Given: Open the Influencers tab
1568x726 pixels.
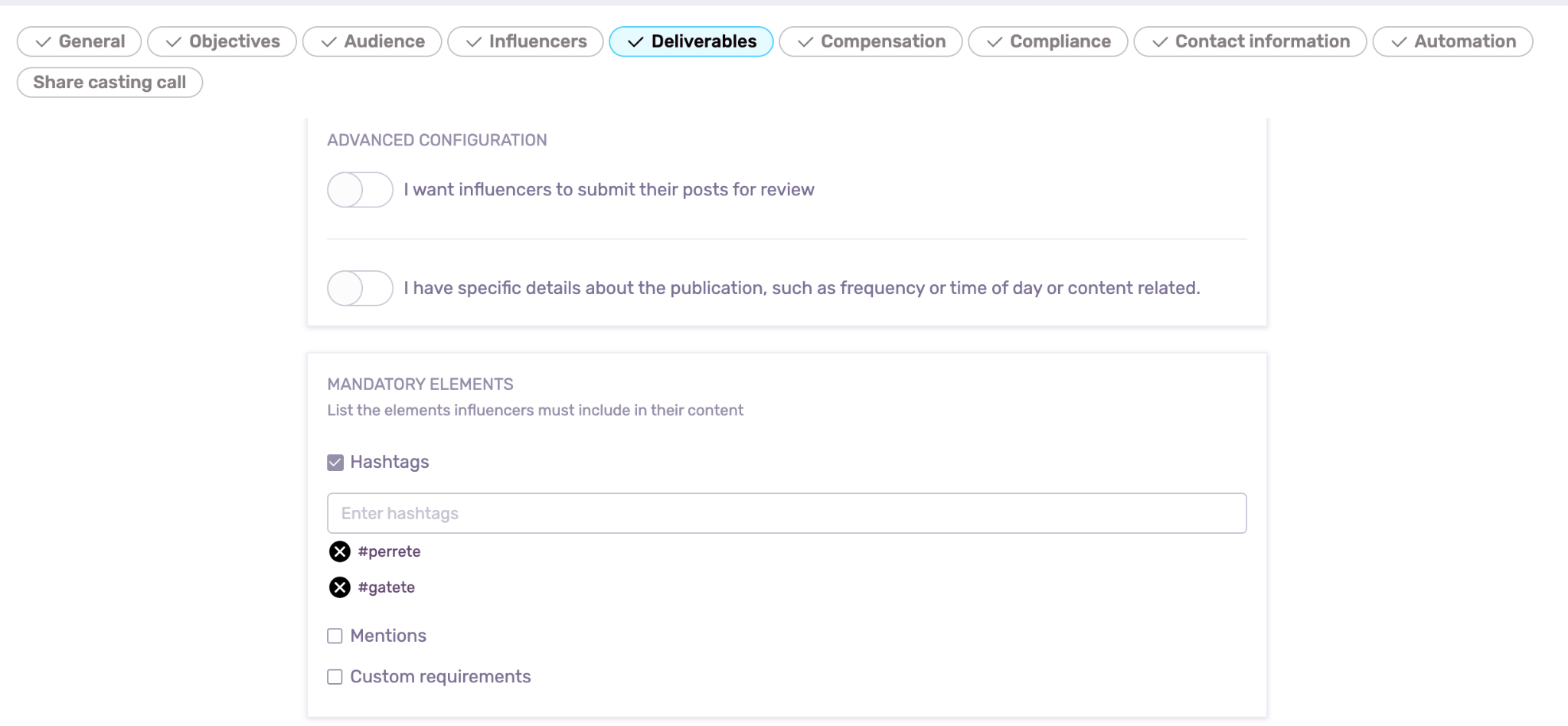Looking at the screenshot, I should point(525,41).
